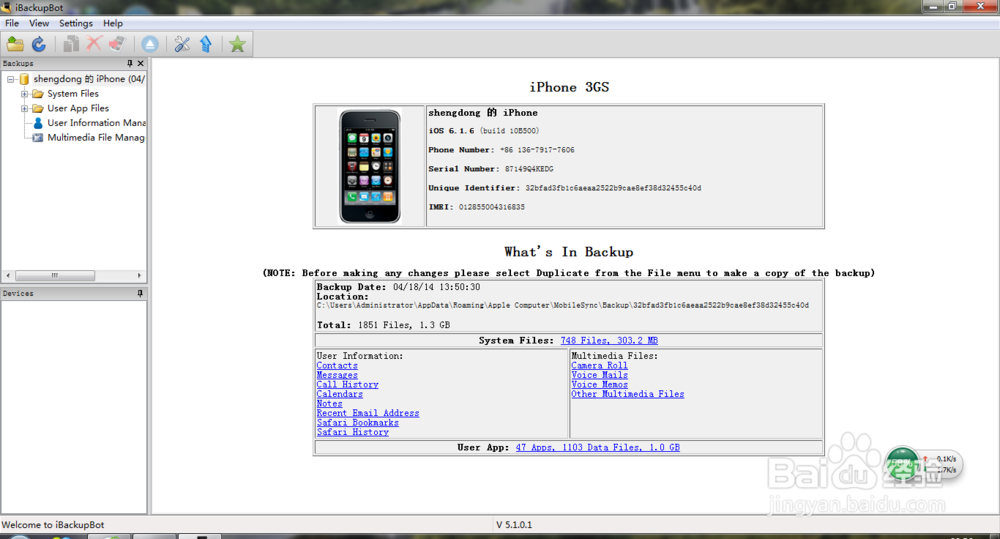Open the wrench and screwdriver tools icon

(182, 44)
